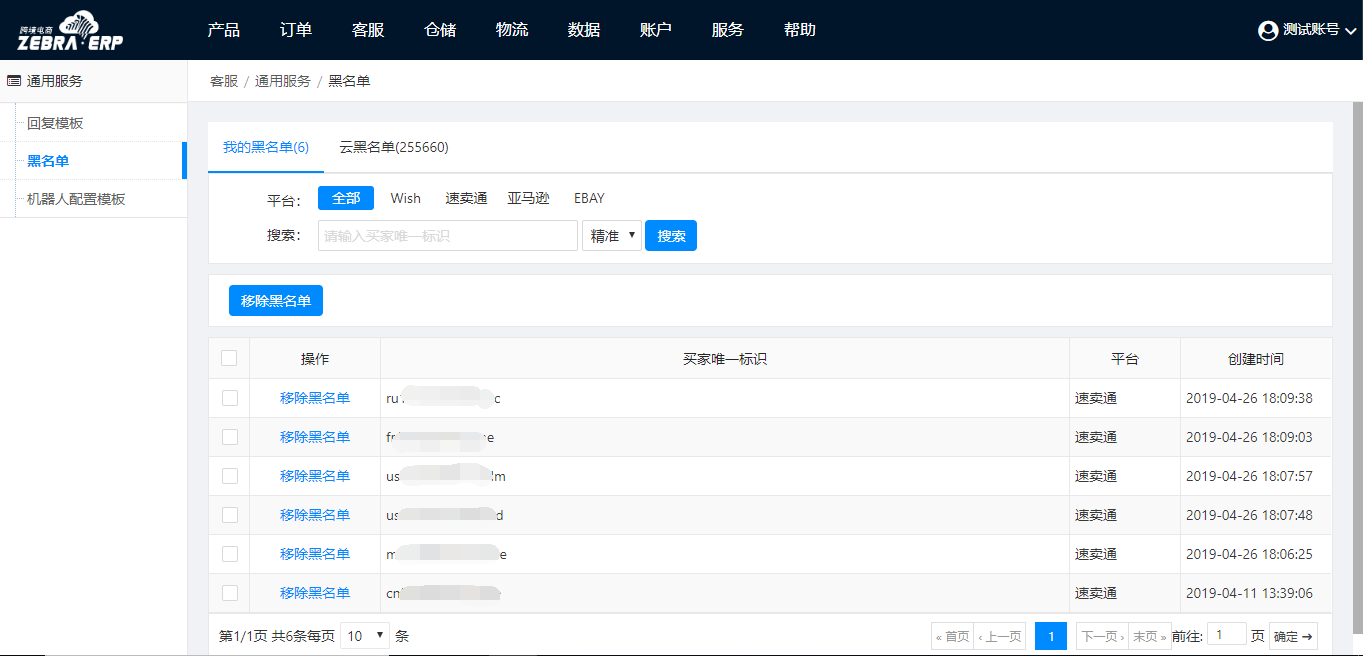Open the 精准 search mode dropdown

point(612,236)
